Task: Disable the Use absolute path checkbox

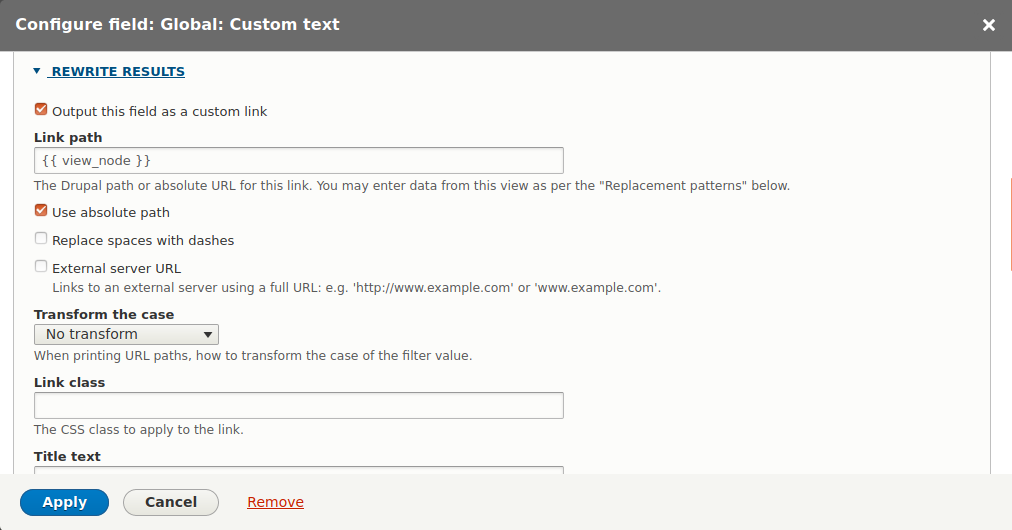Action: tap(41, 211)
